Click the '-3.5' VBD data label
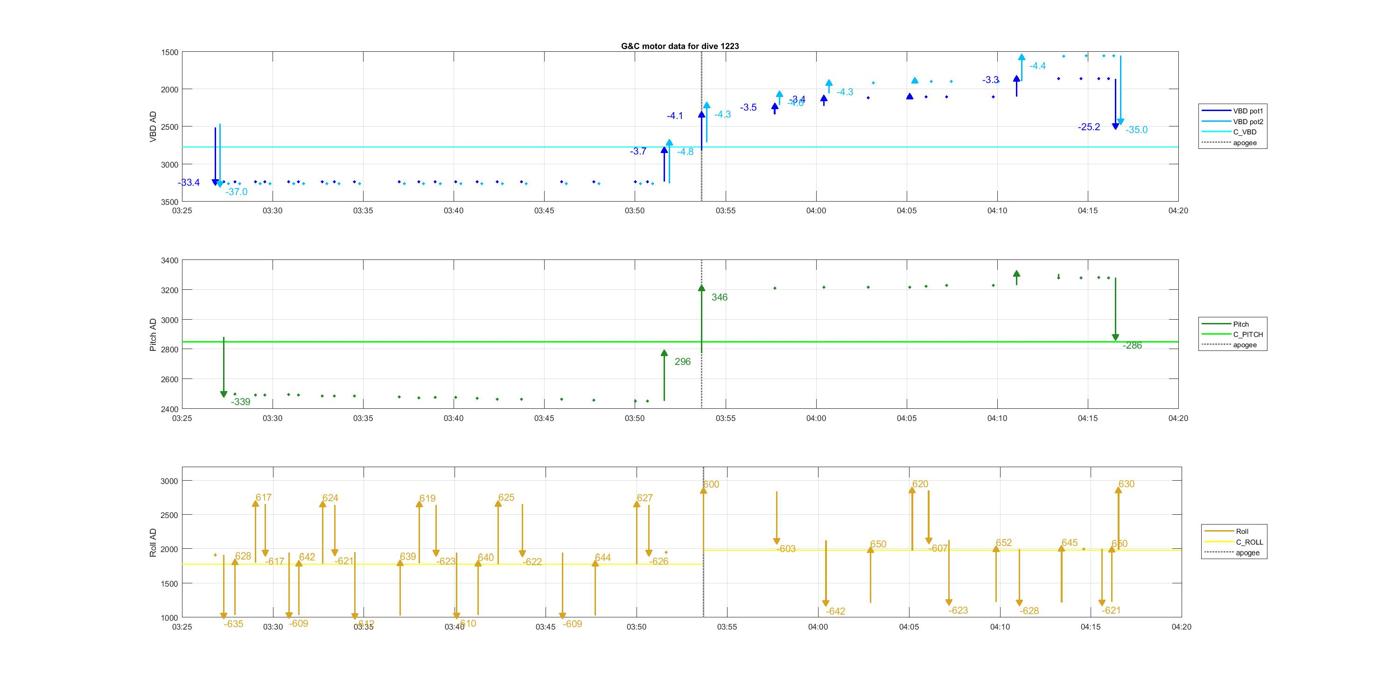The width and height of the screenshot is (1400, 693). point(748,107)
